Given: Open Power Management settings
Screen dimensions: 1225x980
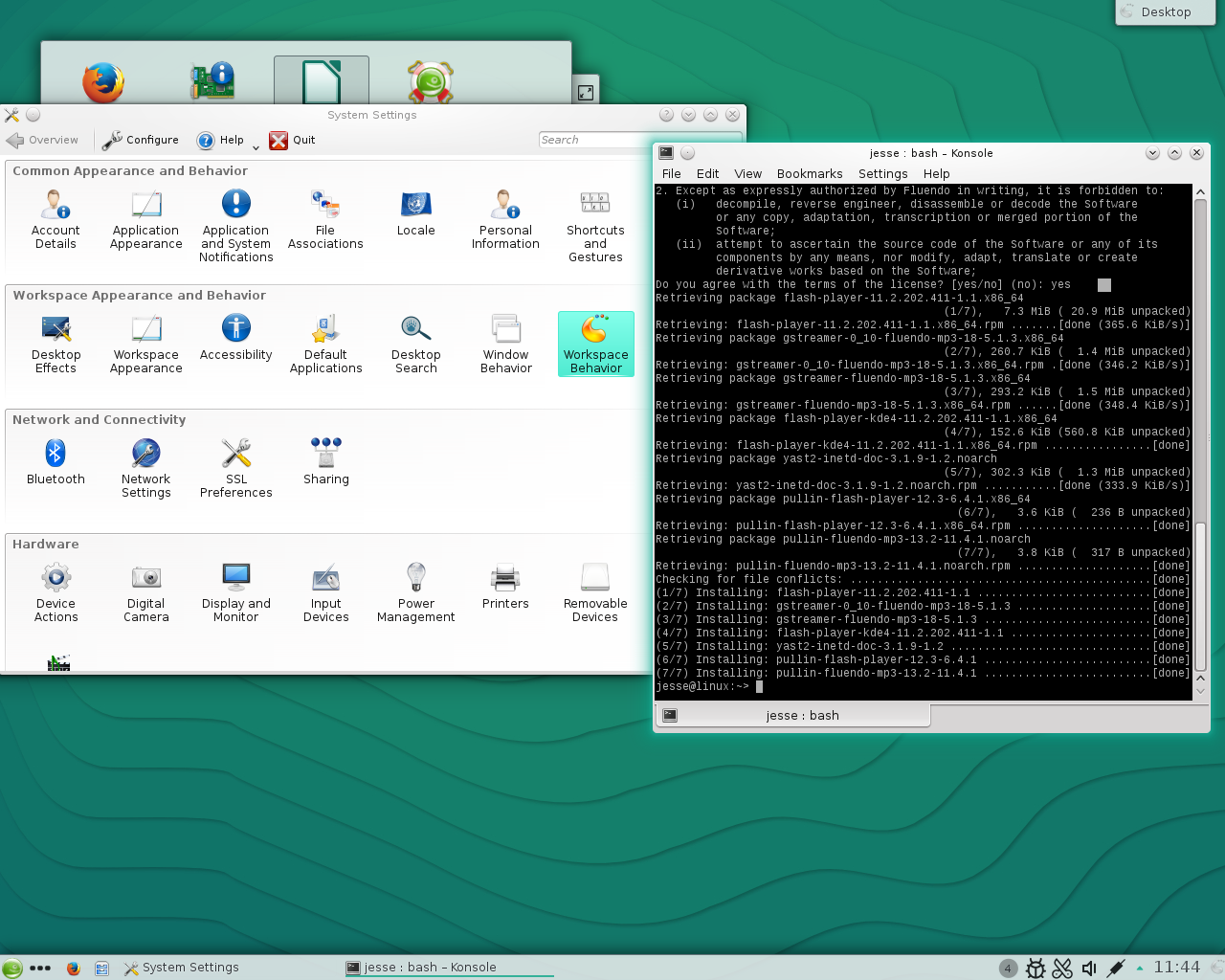Looking at the screenshot, I should pyautogui.click(x=415, y=592).
